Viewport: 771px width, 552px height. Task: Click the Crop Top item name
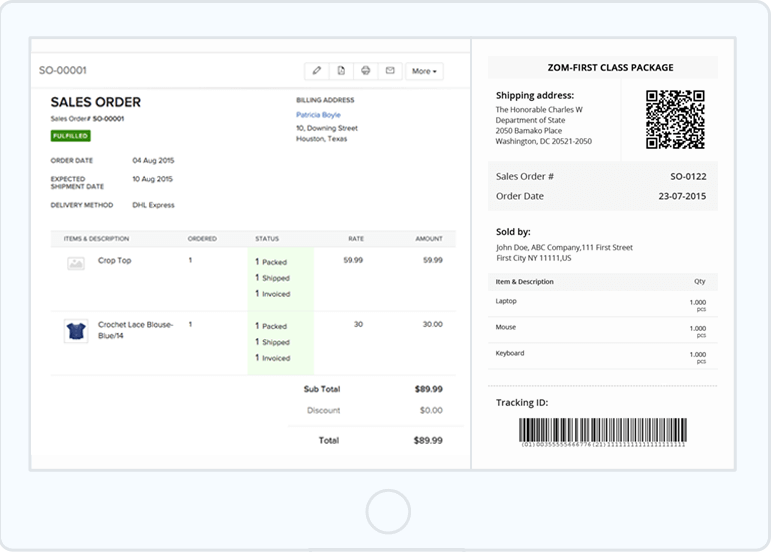point(115,261)
